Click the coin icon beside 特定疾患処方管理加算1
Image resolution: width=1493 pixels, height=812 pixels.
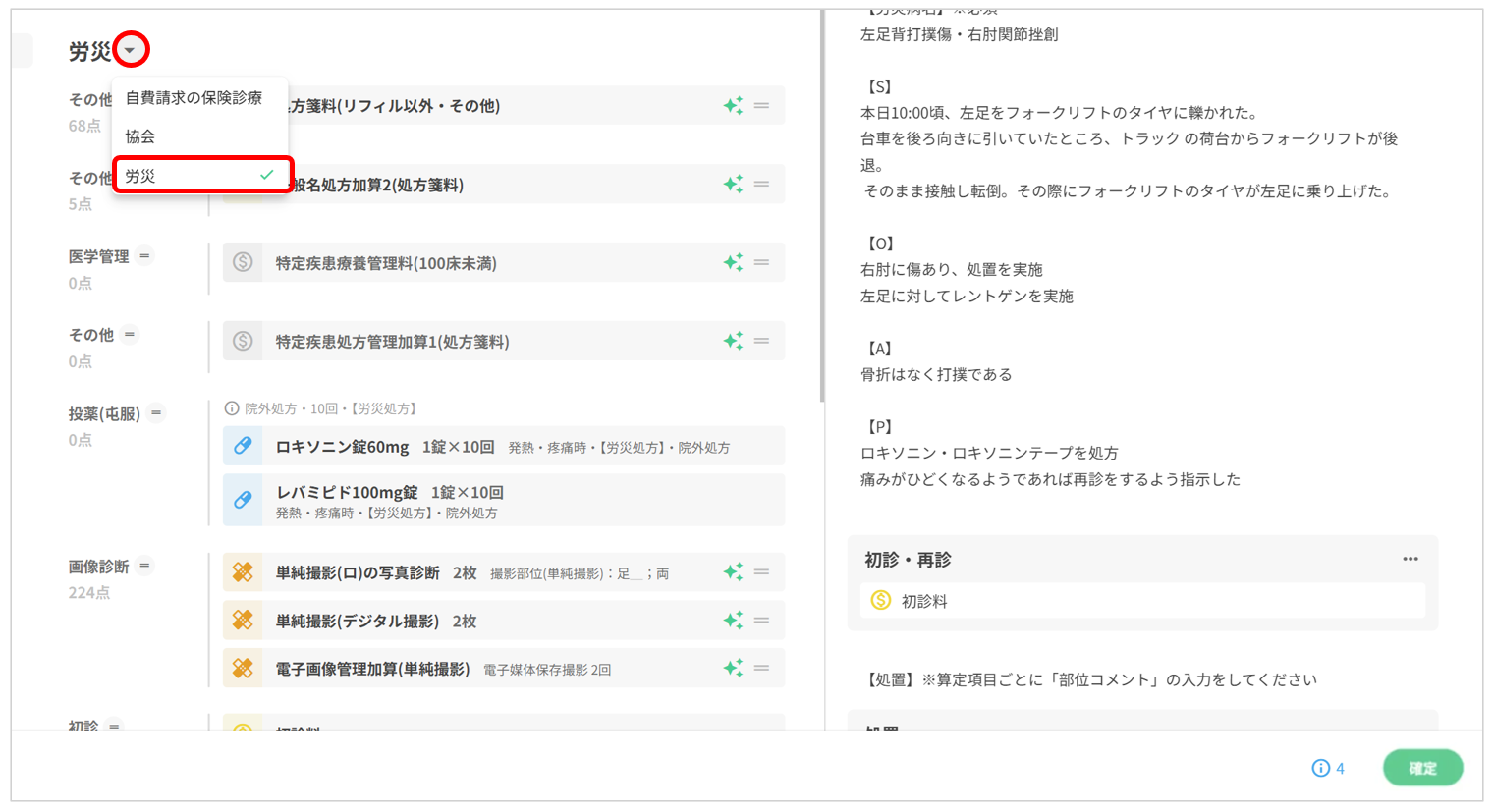click(x=243, y=342)
